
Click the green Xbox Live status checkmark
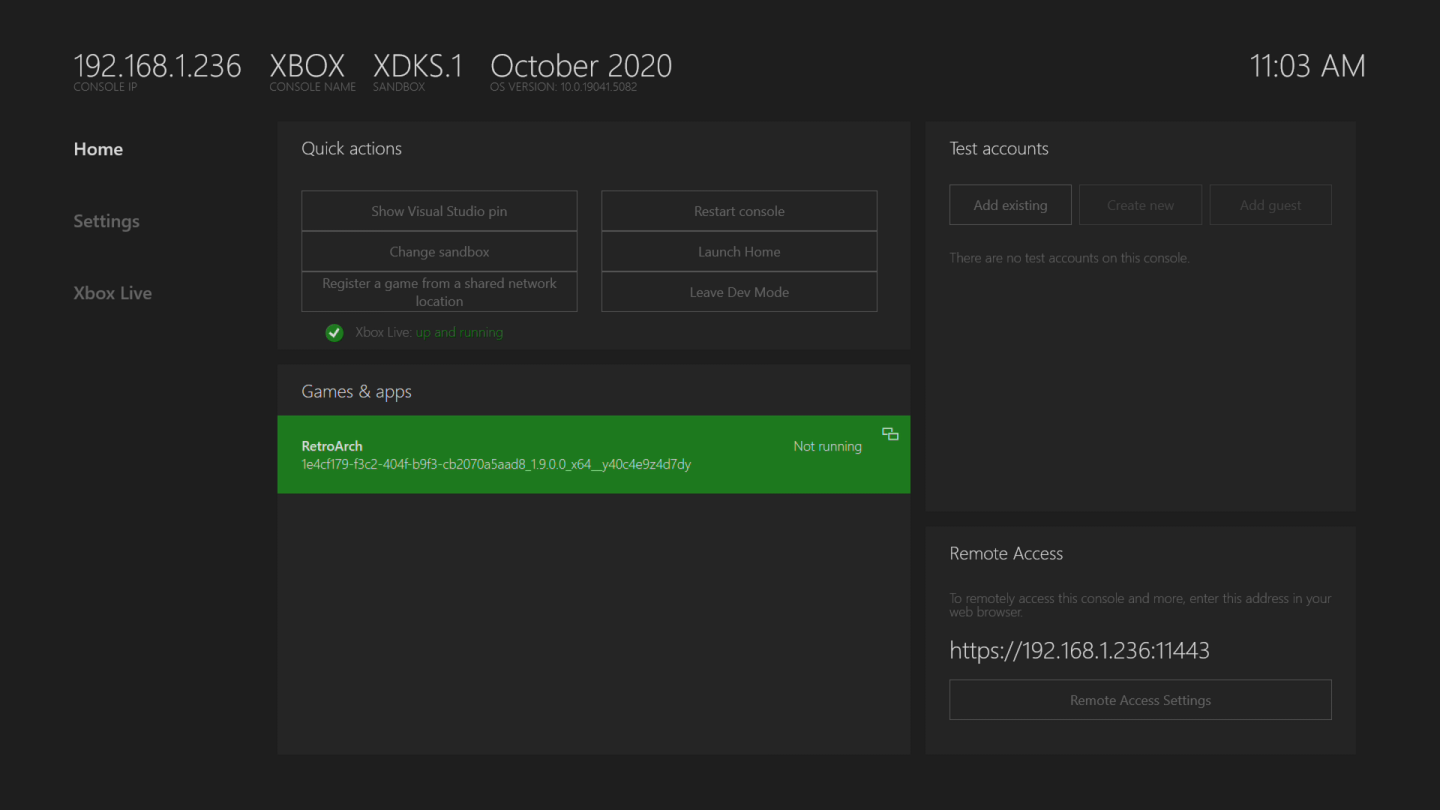tap(334, 332)
